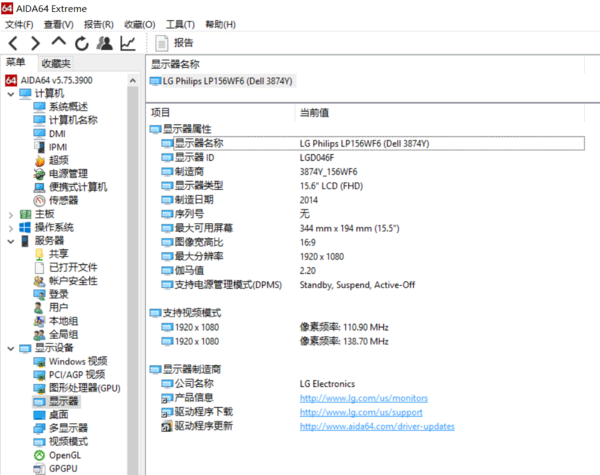Open the lg.com/us/monitors link
The width and height of the screenshot is (600, 475).
[364, 398]
